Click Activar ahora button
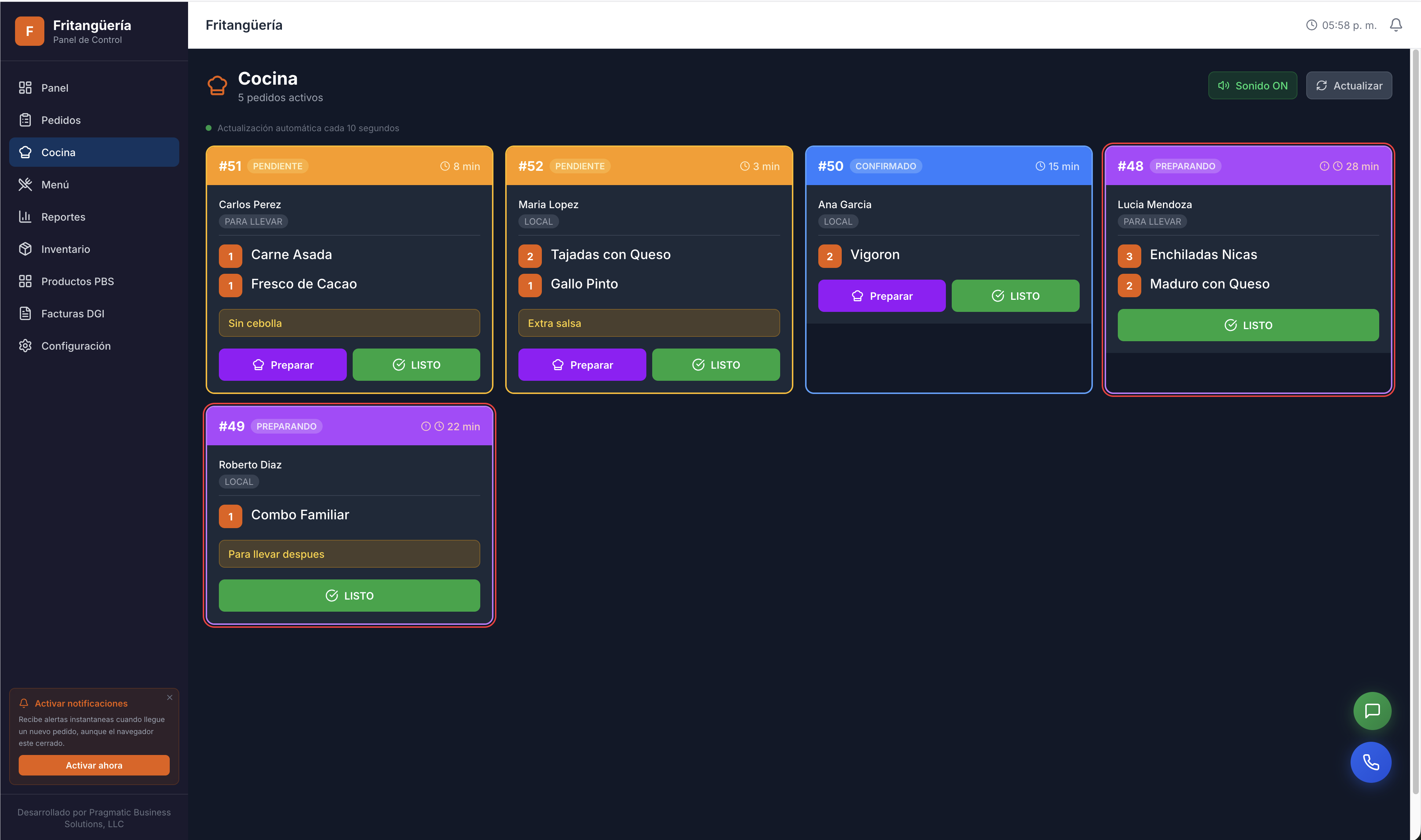Screen dimensions: 1421x840 tap(94, 765)
